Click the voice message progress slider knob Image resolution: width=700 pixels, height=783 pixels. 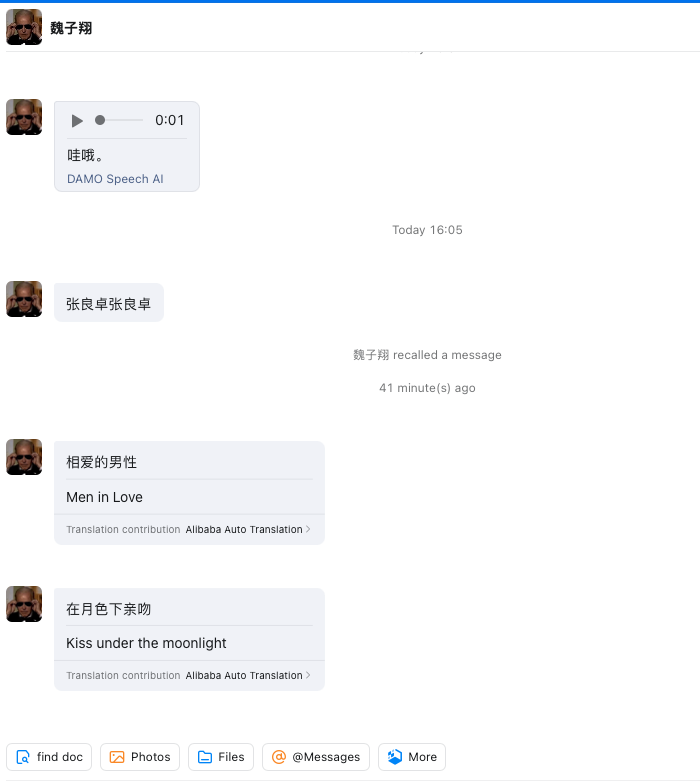pos(100,120)
